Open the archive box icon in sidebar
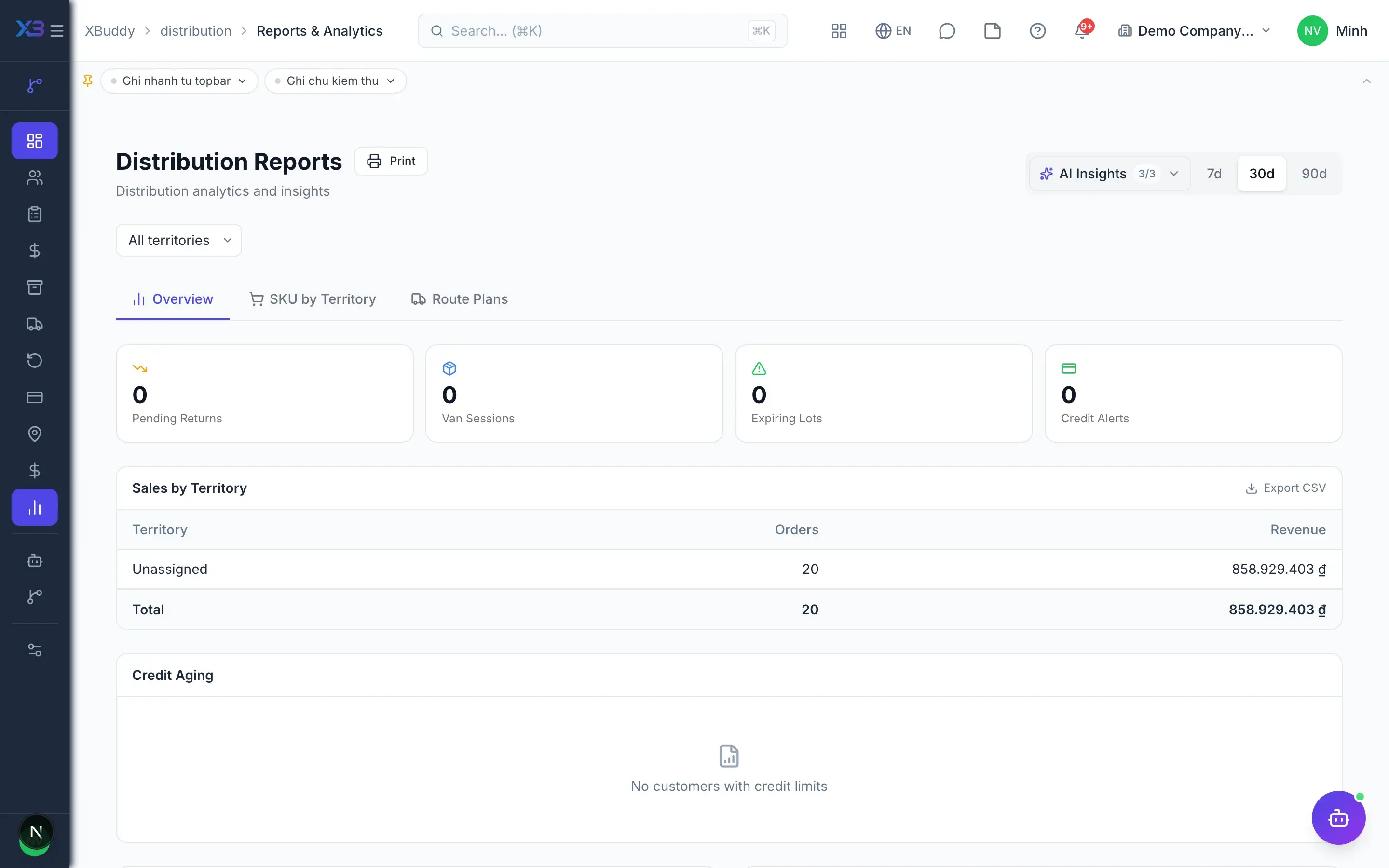This screenshot has height=868, width=1389. point(34,287)
